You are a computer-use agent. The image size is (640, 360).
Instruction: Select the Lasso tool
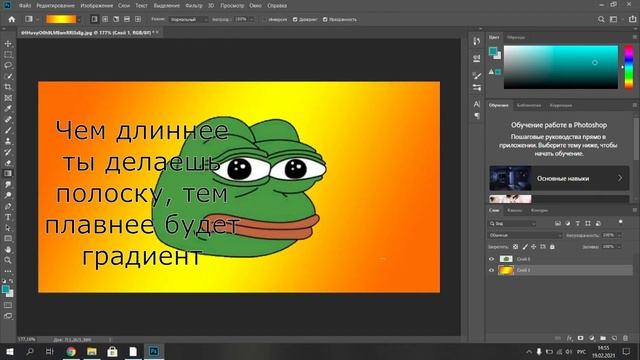[8, 65]
